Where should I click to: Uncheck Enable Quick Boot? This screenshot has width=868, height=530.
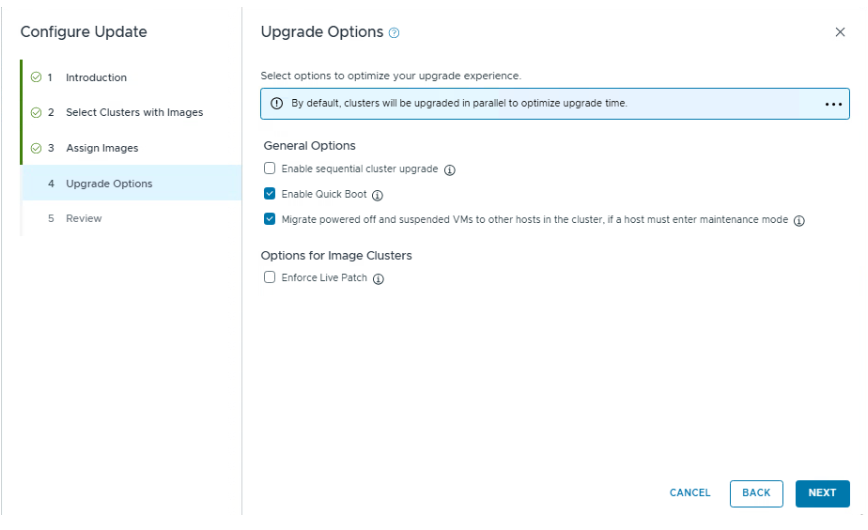coord(269,195)
